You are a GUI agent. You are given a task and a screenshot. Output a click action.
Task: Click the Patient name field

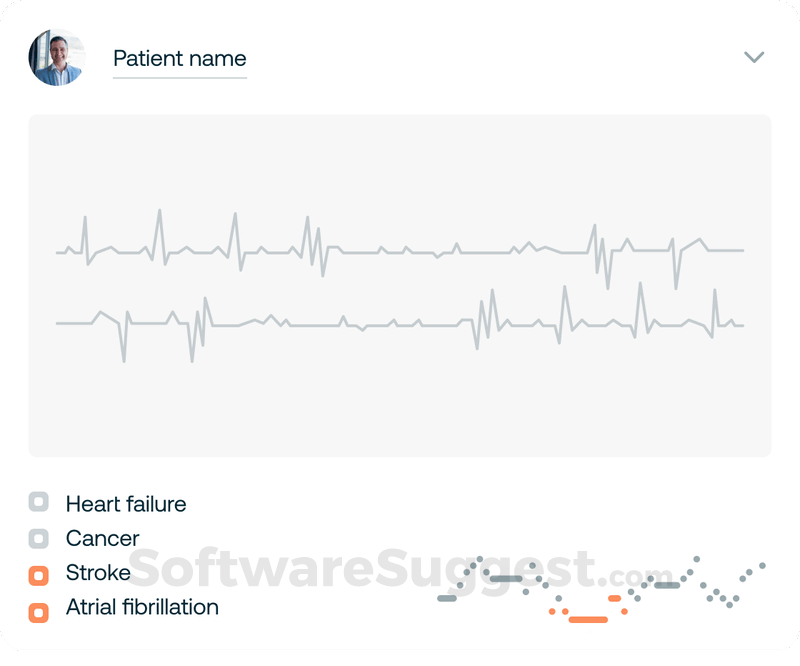tap(179, 59)
